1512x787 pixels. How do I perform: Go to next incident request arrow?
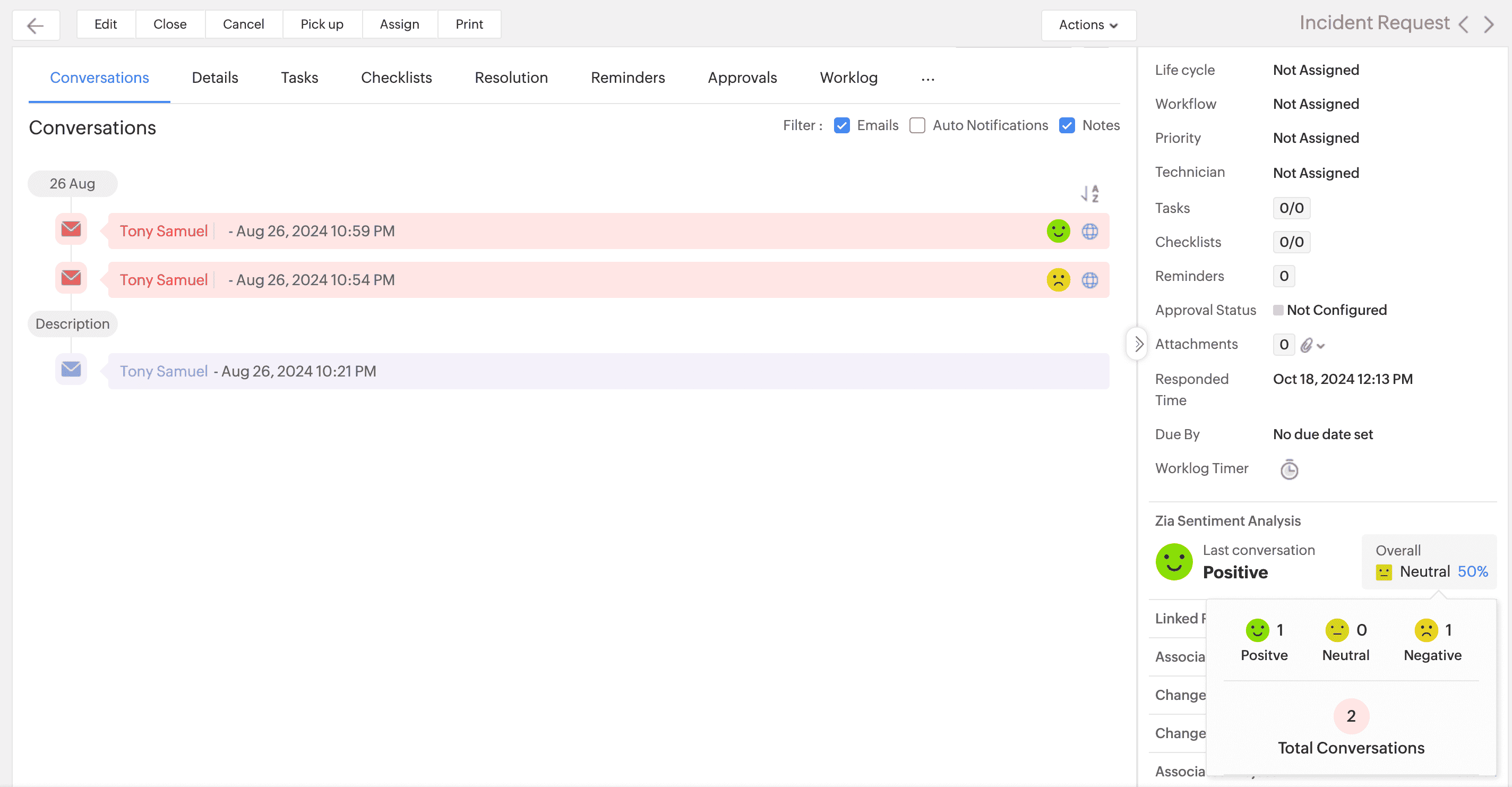(x=1489, y=24)
